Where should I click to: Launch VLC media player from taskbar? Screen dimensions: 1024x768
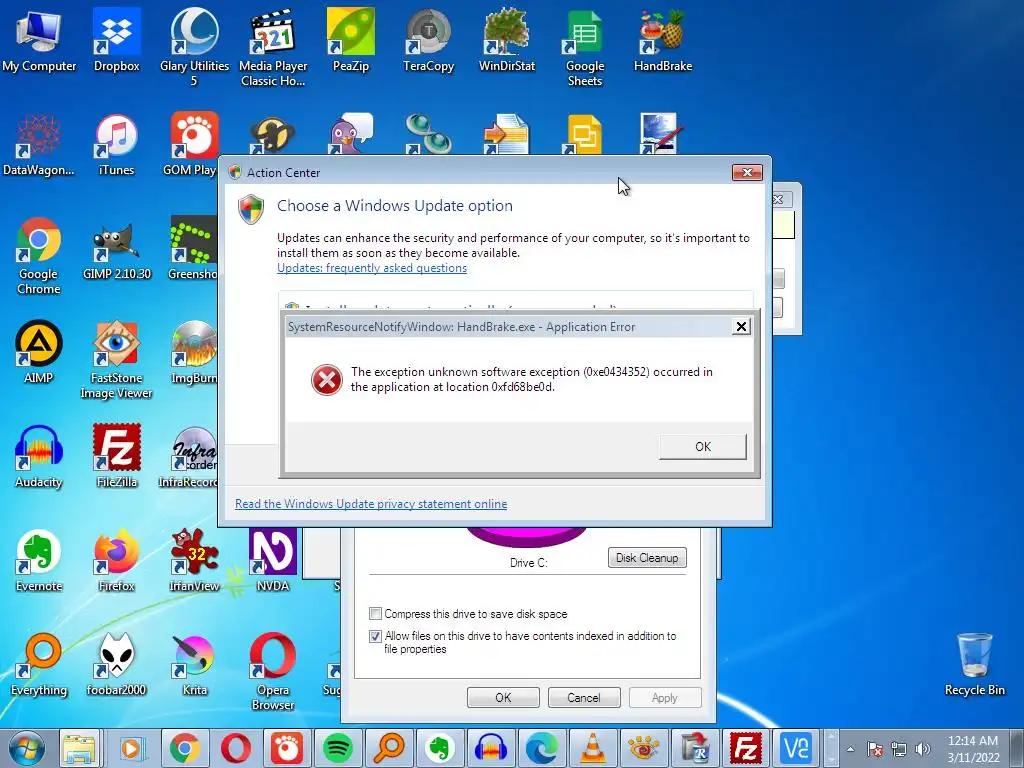592,748
